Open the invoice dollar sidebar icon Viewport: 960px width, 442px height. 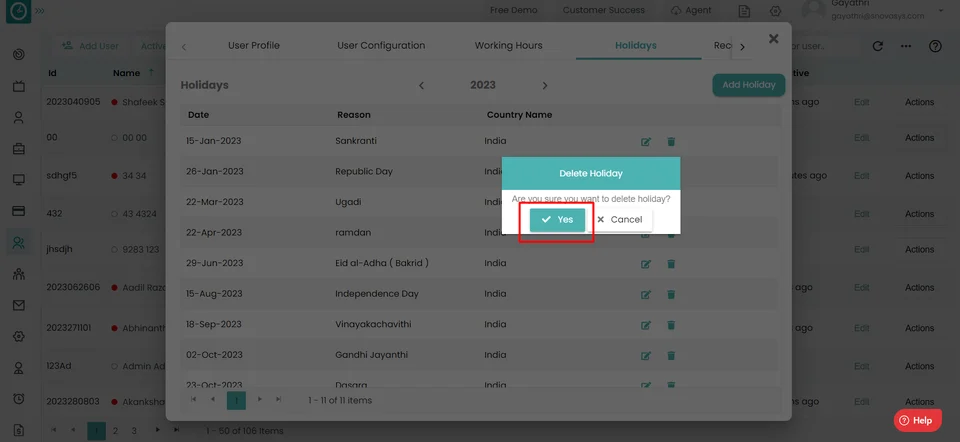[x=19, y=430]
